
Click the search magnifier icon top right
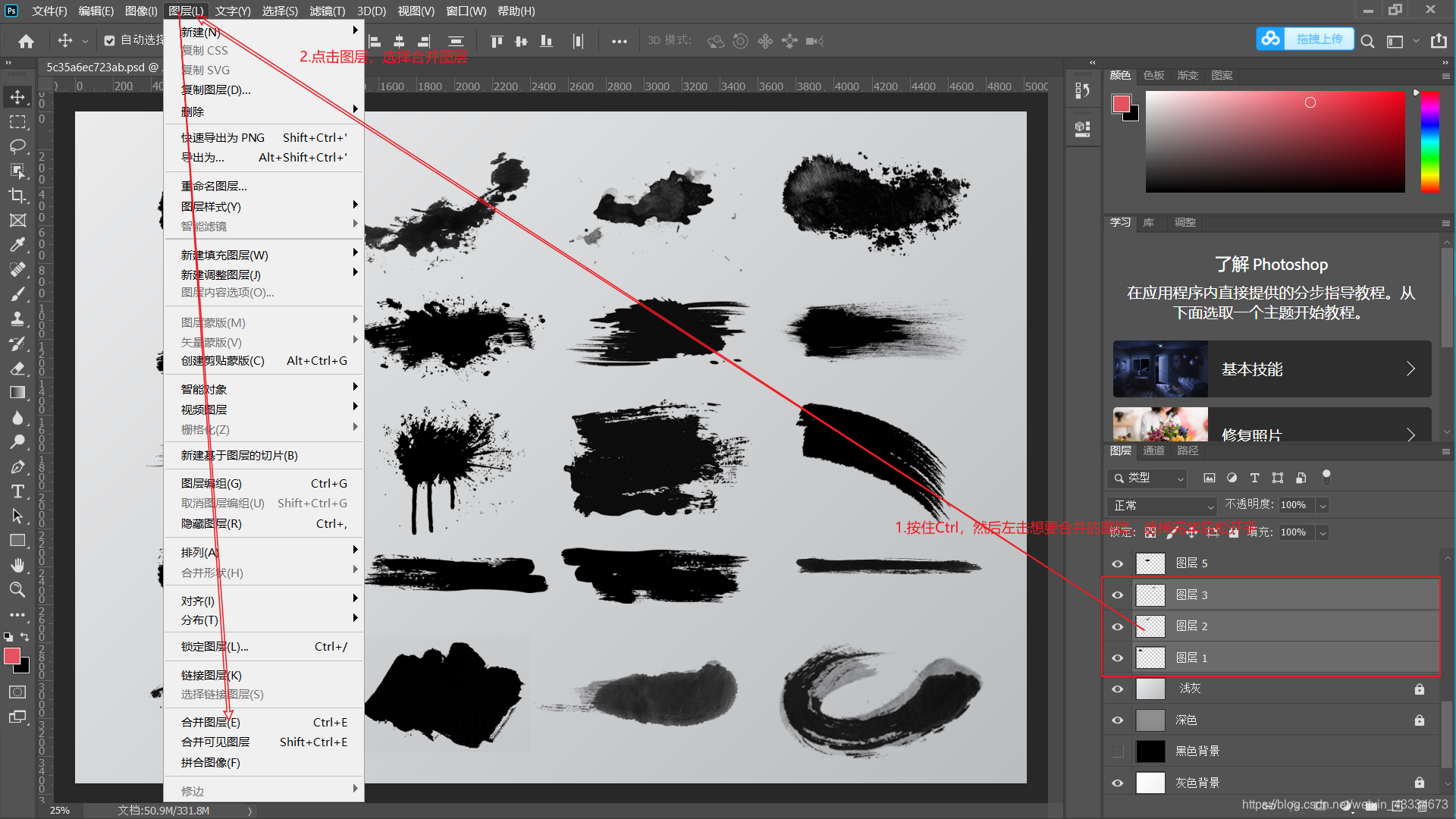pyautogui.click(x=1367, y=41)
